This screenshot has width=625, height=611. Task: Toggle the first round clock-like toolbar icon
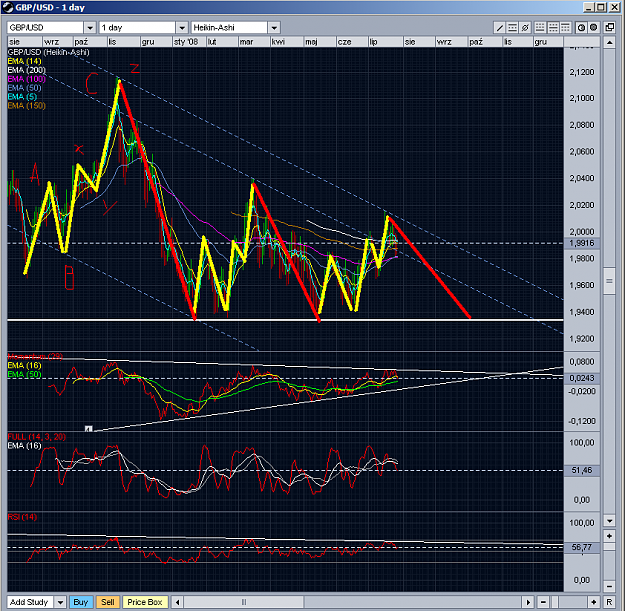point(581,28)
